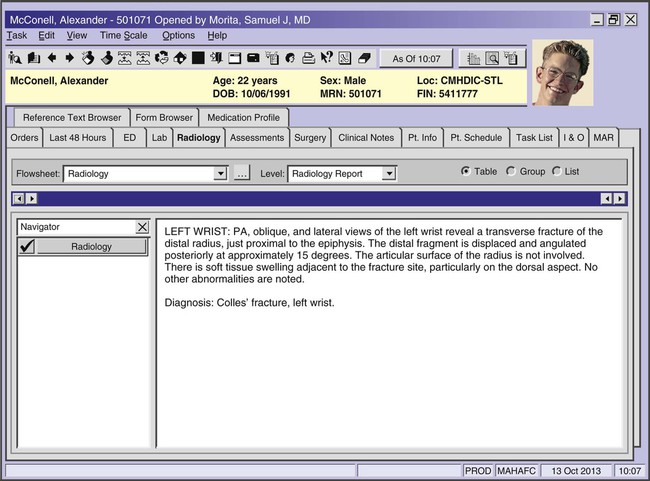Click the patient photo thumbnail
The width and height of the screenshot is (650, 481).
[562, 73]
